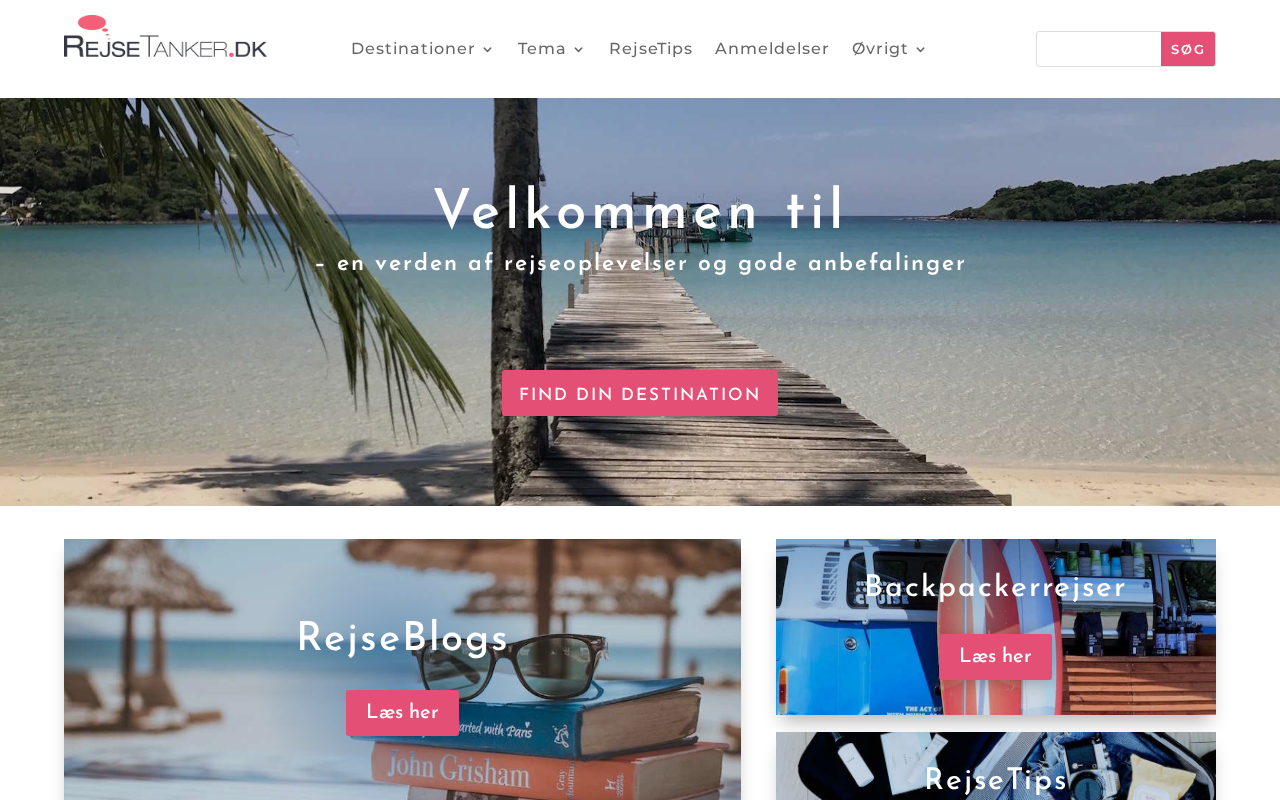Click the RejseTanker.dk logo
The image size is (1280, 800).
click(165, 37)
